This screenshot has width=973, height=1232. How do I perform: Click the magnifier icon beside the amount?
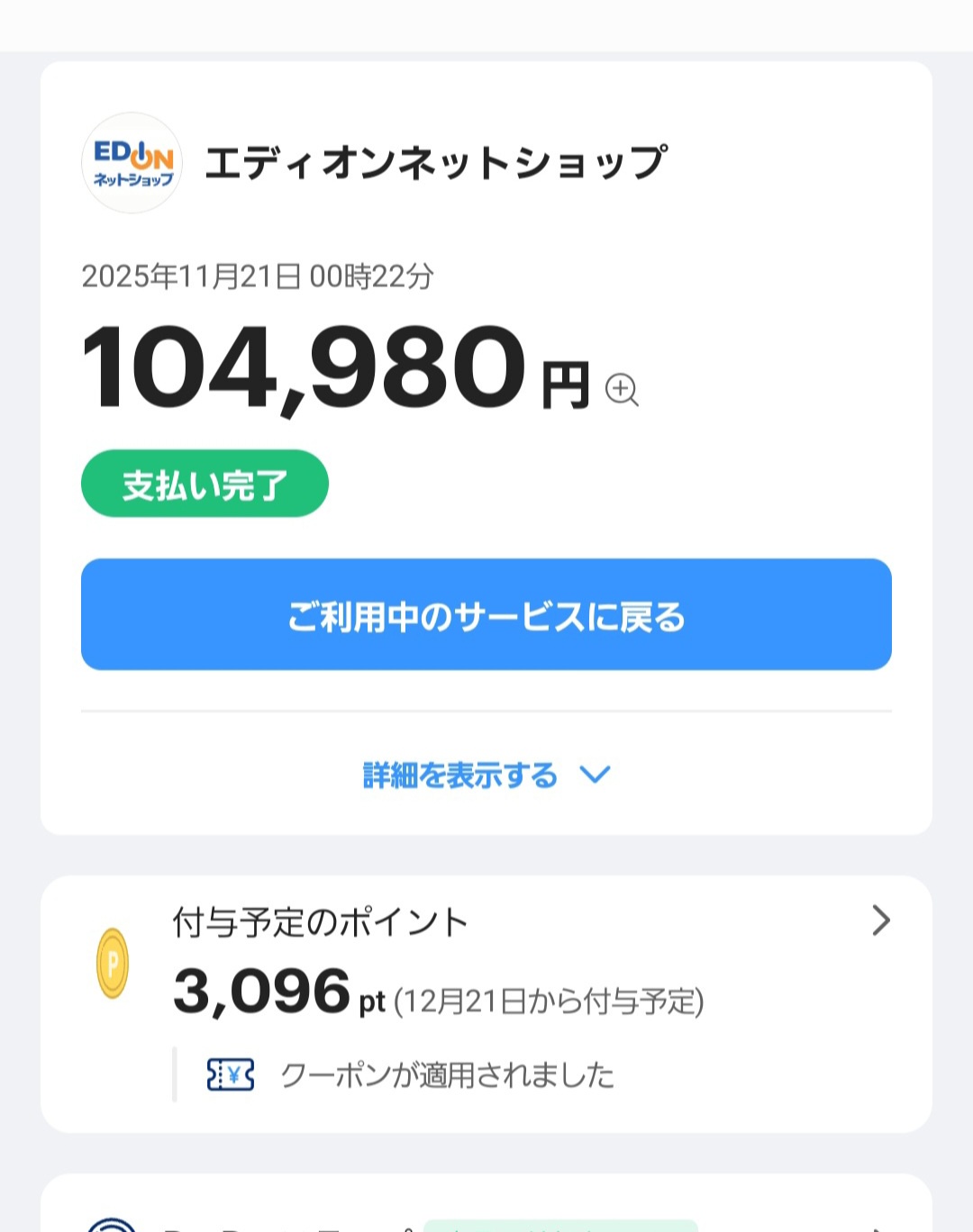click(x=622, y=390)
